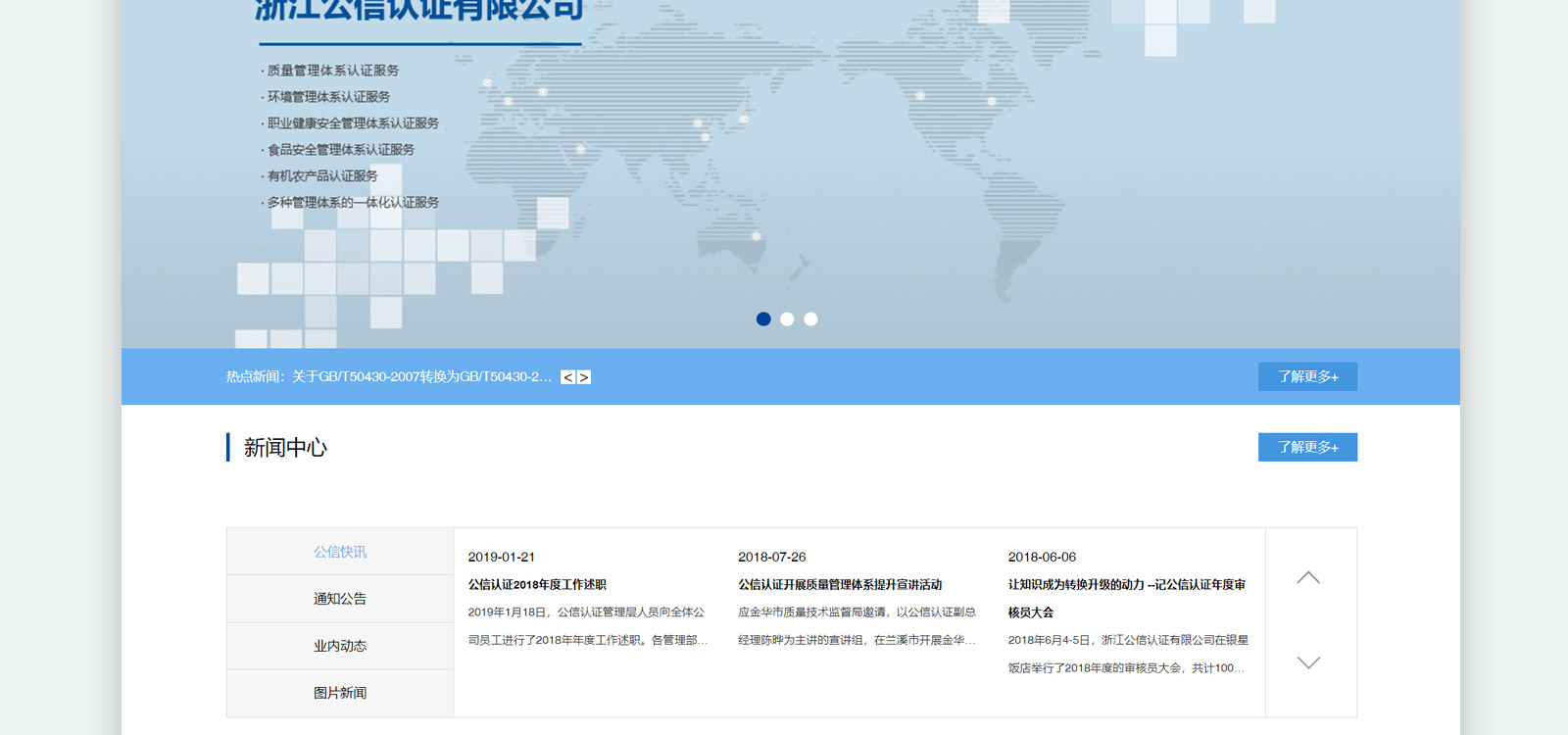The image size is (1568, 735).
Task: Switch to the 通知公告 tab
Action: pyautogui.click(x=340, y=599)
